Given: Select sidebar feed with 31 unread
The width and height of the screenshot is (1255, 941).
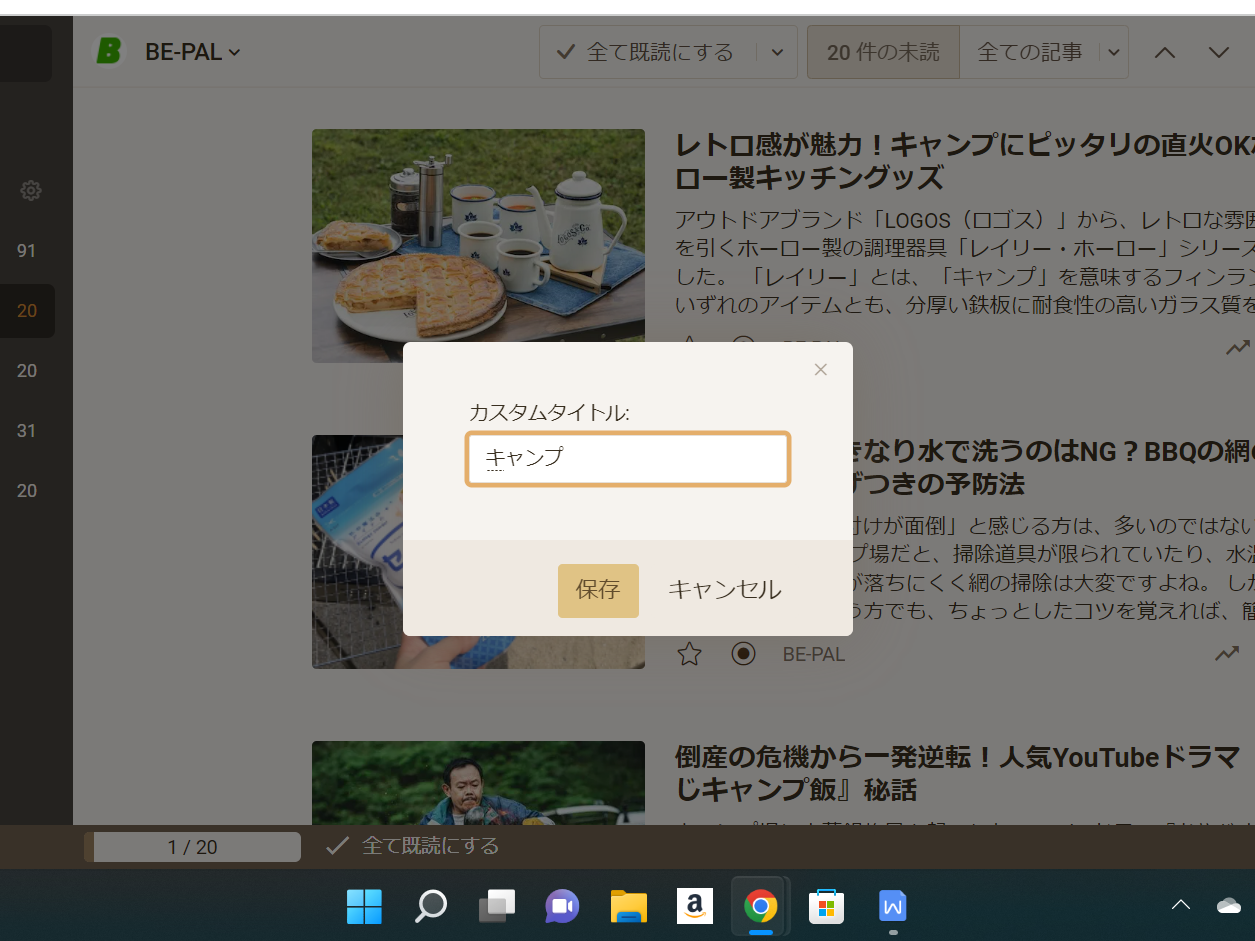Looking at the screenshot, I should pyautogui.click(x=27, y=431).
